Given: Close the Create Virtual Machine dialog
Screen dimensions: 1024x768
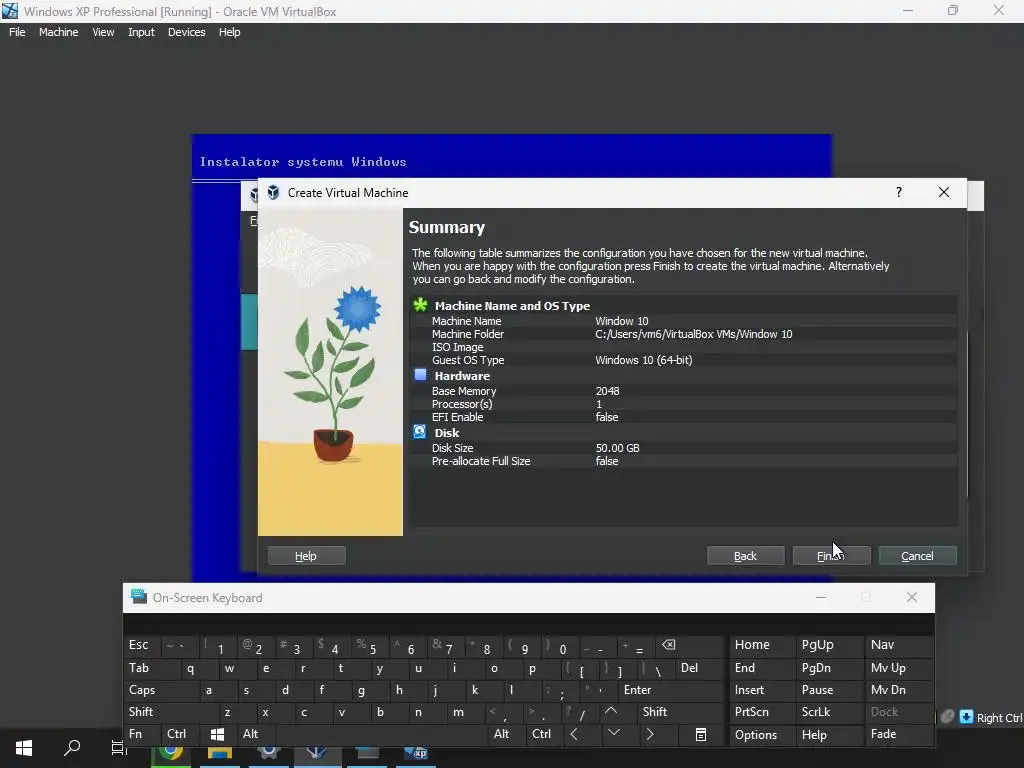Looking at the screenshot, I should pos(944,192).
